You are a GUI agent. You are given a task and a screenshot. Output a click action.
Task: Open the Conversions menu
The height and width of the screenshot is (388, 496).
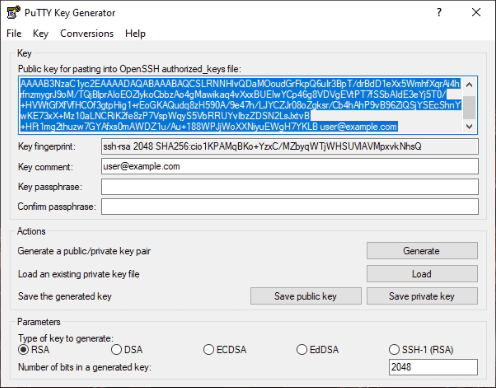coord(87,33)
